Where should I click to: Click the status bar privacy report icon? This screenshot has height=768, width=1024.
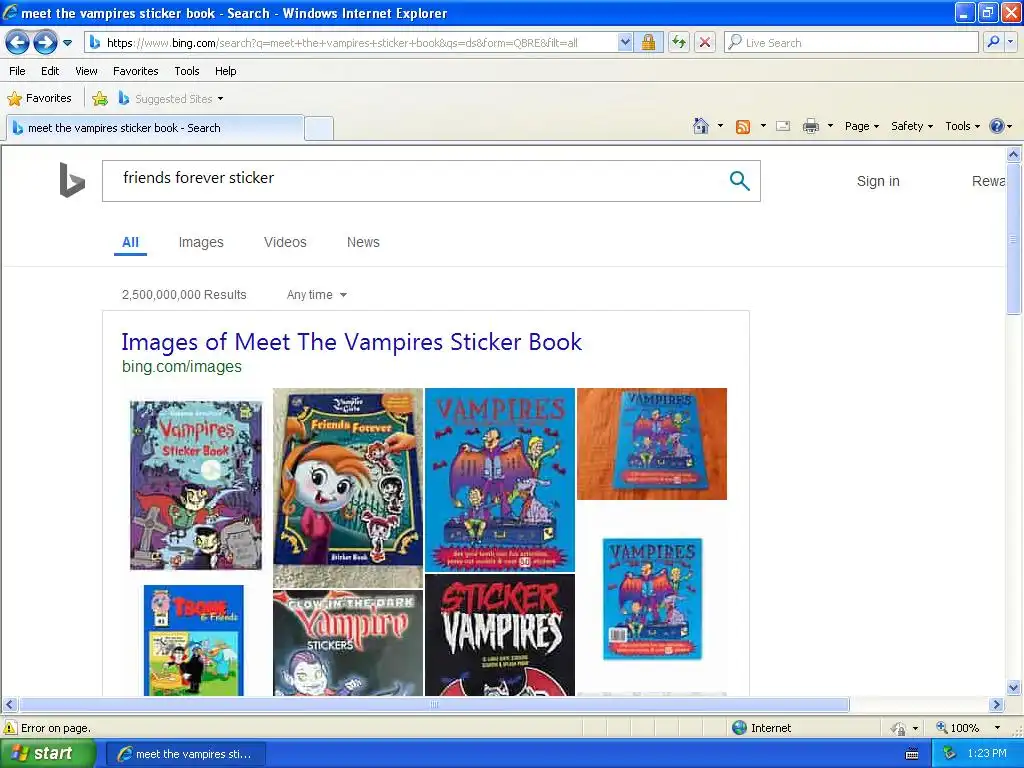pos(899,728)
